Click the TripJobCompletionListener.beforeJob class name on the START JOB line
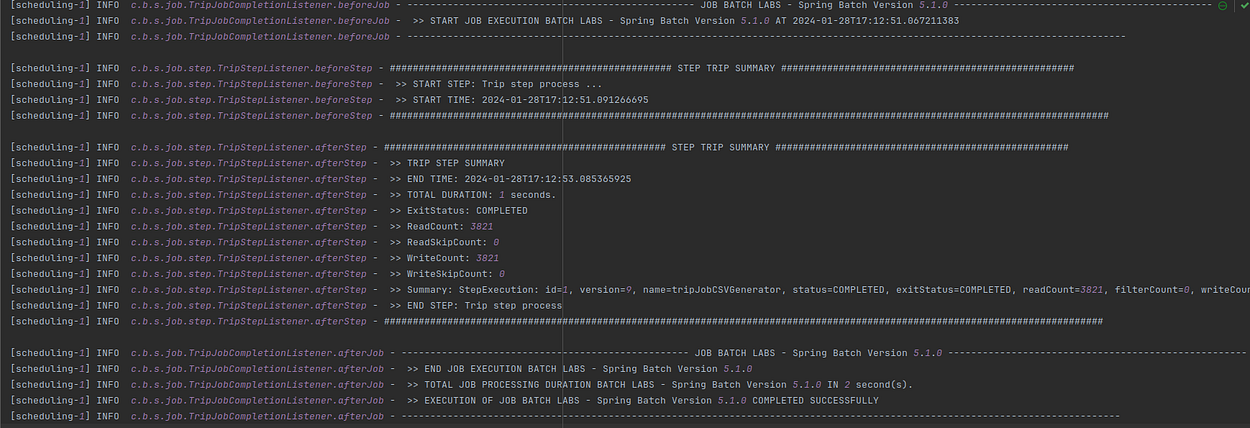This screenshot has width=1250, height=428. 260,20
